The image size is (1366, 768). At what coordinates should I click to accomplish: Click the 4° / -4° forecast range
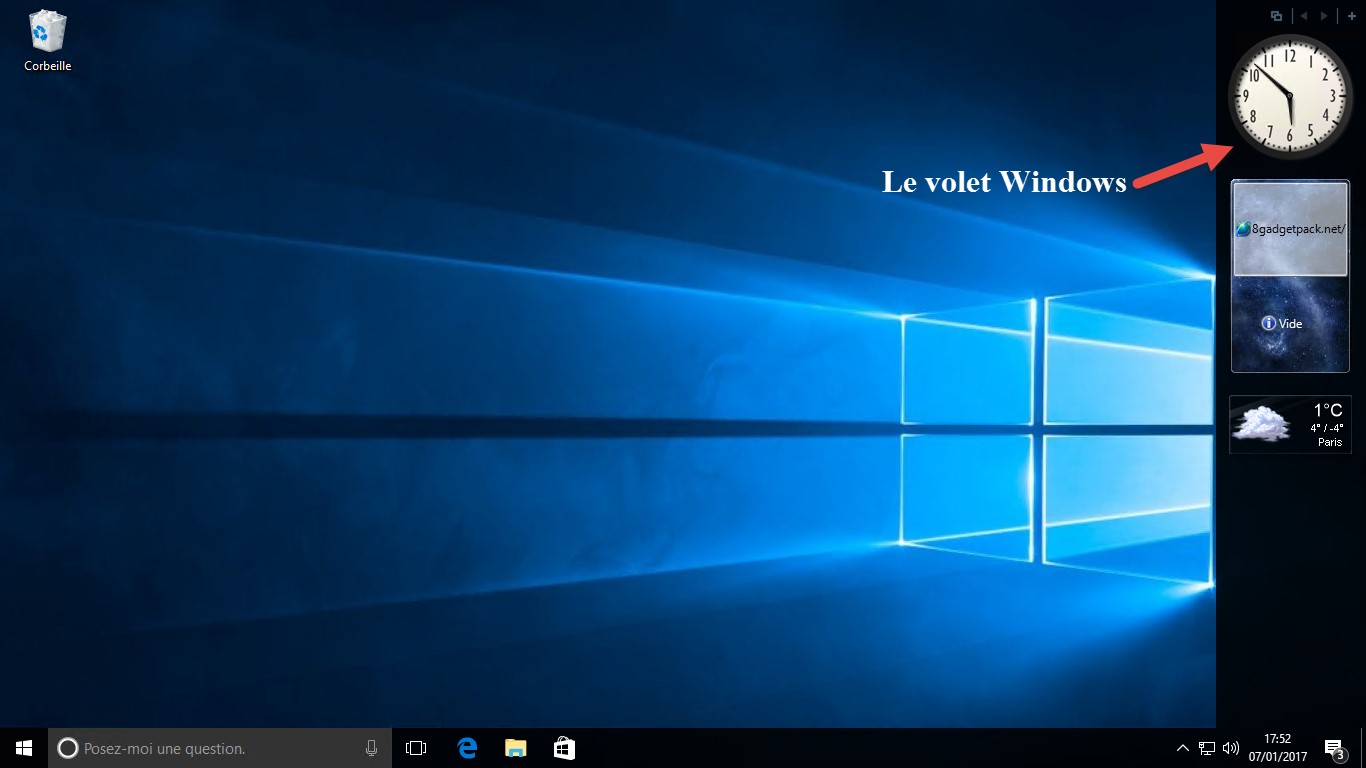click(1327, 428)
